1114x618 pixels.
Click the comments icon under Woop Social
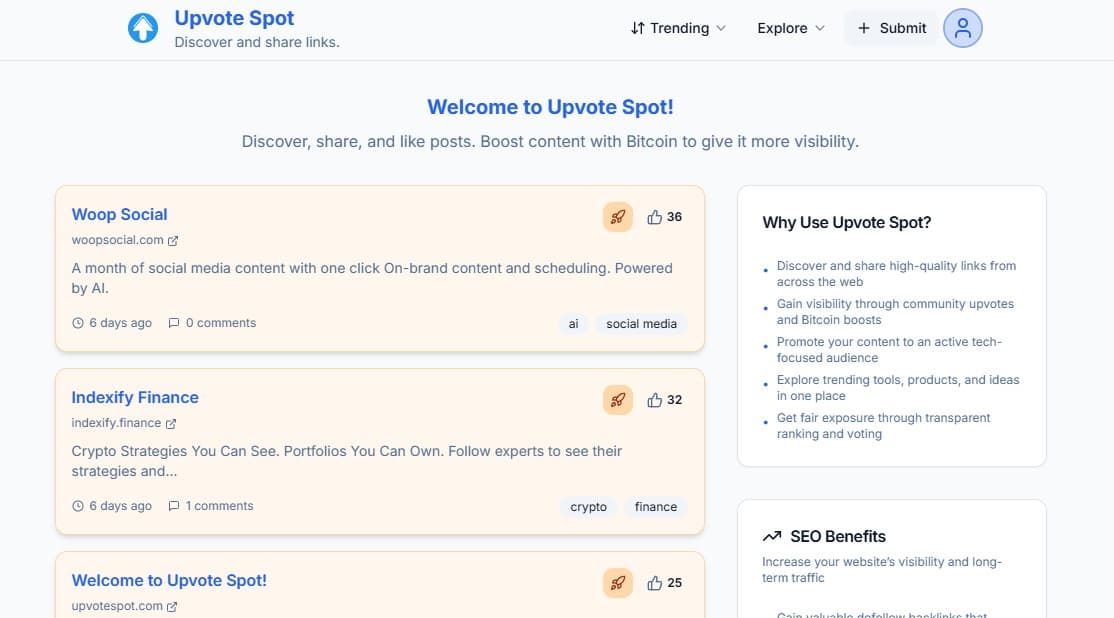tap(173, 322)
